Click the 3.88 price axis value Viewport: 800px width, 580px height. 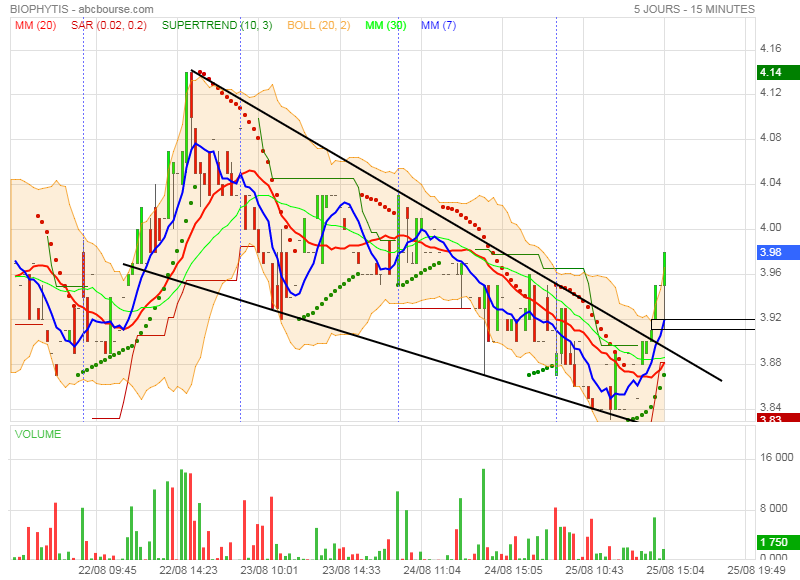[x=770, y=362]
